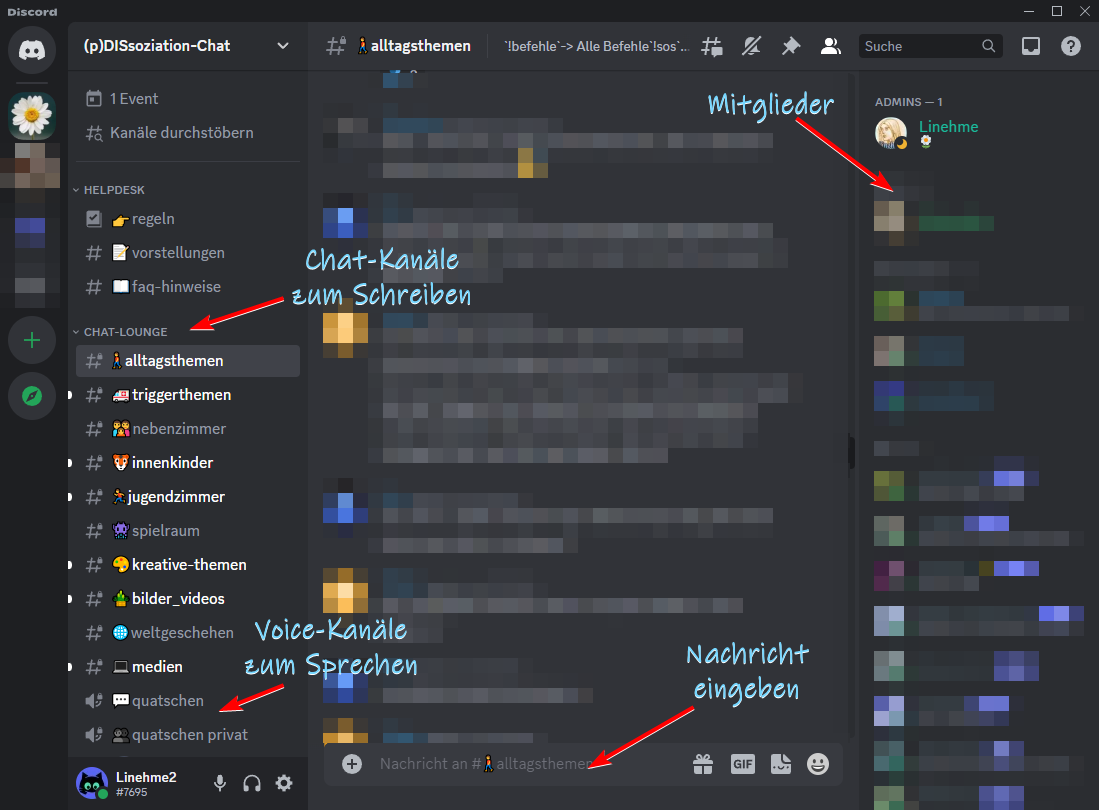Attach a file with plus button

(x=352, y=764)
